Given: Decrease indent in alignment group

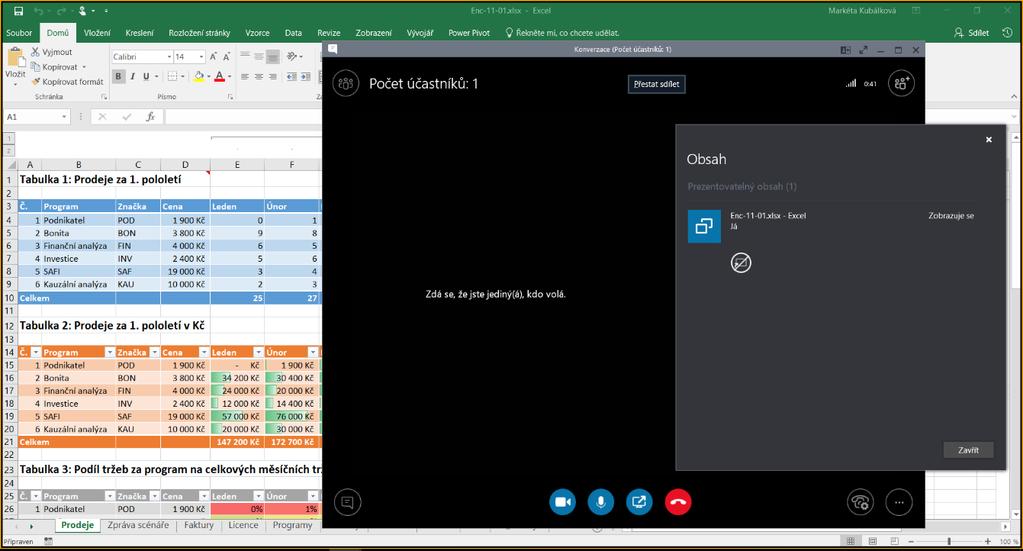Looking at the screenshot, I should coord(290,76).
